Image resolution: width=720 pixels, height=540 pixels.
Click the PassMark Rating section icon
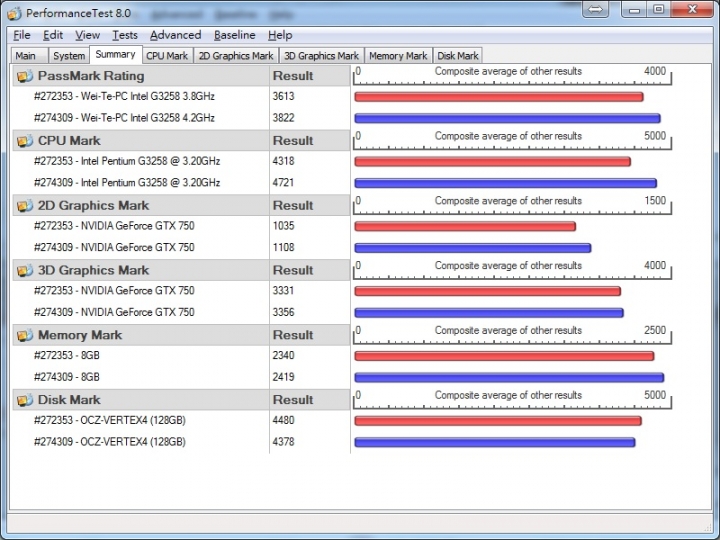25,76
